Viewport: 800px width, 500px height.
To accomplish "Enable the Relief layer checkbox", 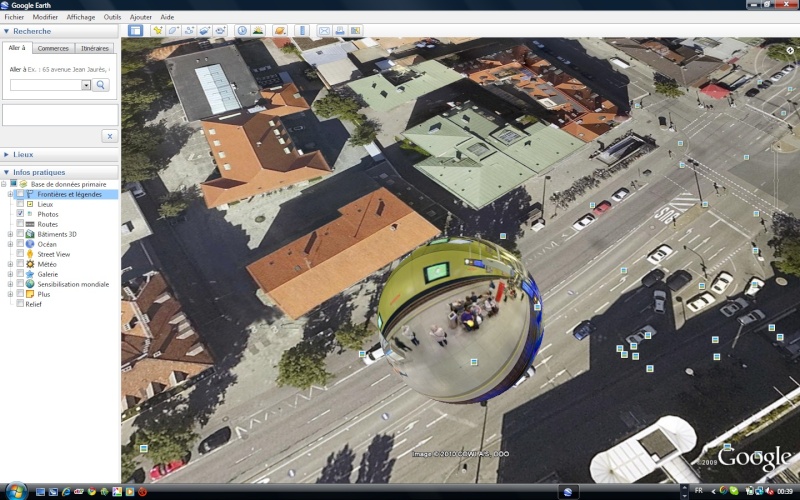I will tap(20, 304).
